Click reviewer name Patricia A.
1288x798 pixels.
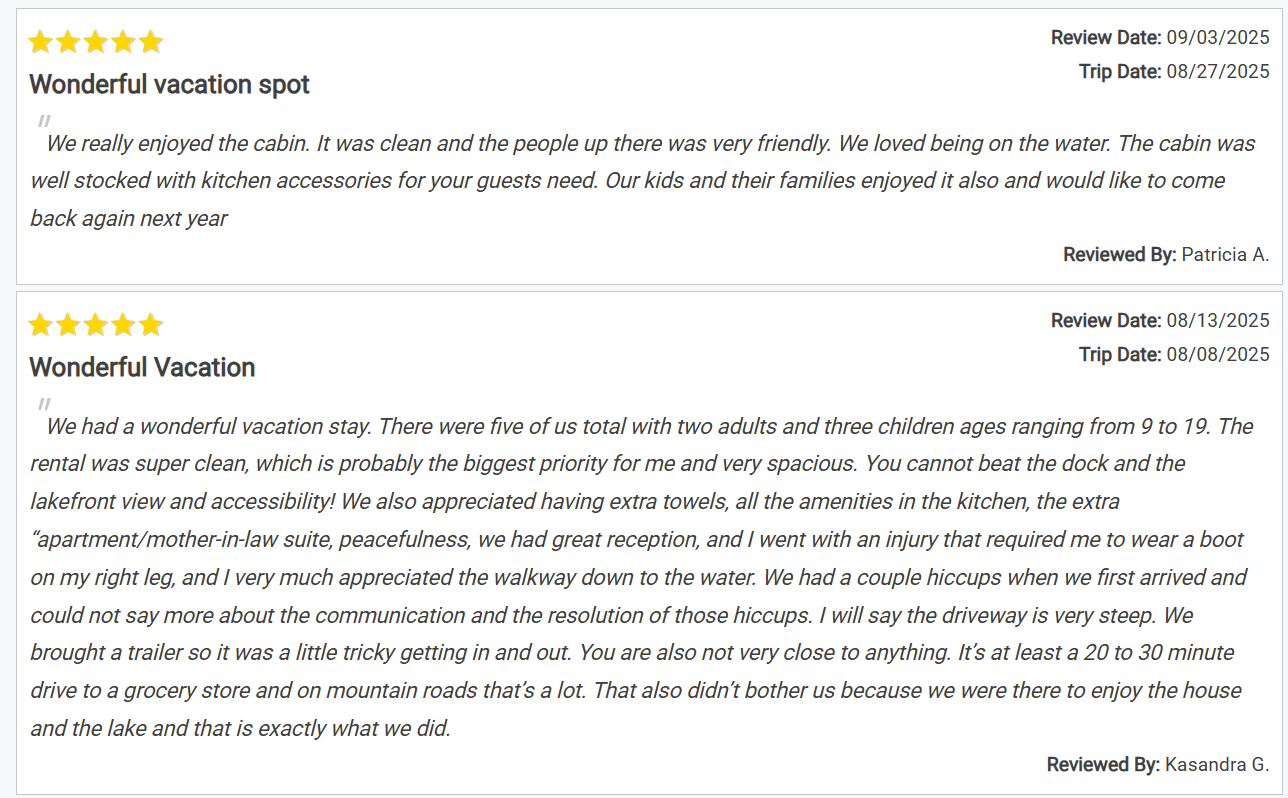[1224, 255]
